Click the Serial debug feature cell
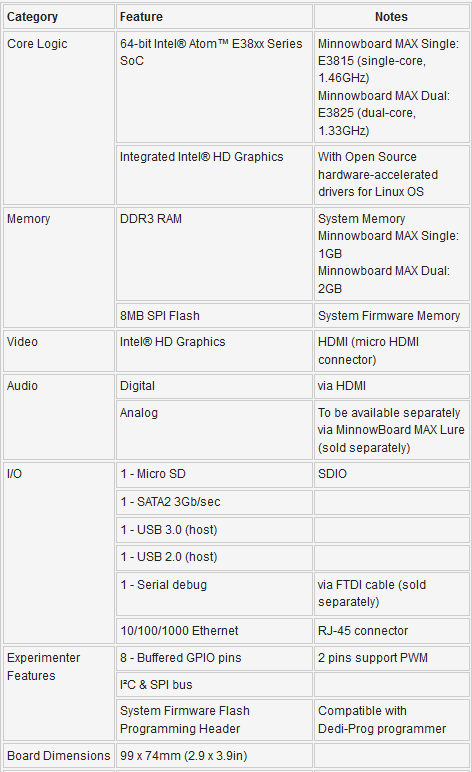 coord(214,594)
